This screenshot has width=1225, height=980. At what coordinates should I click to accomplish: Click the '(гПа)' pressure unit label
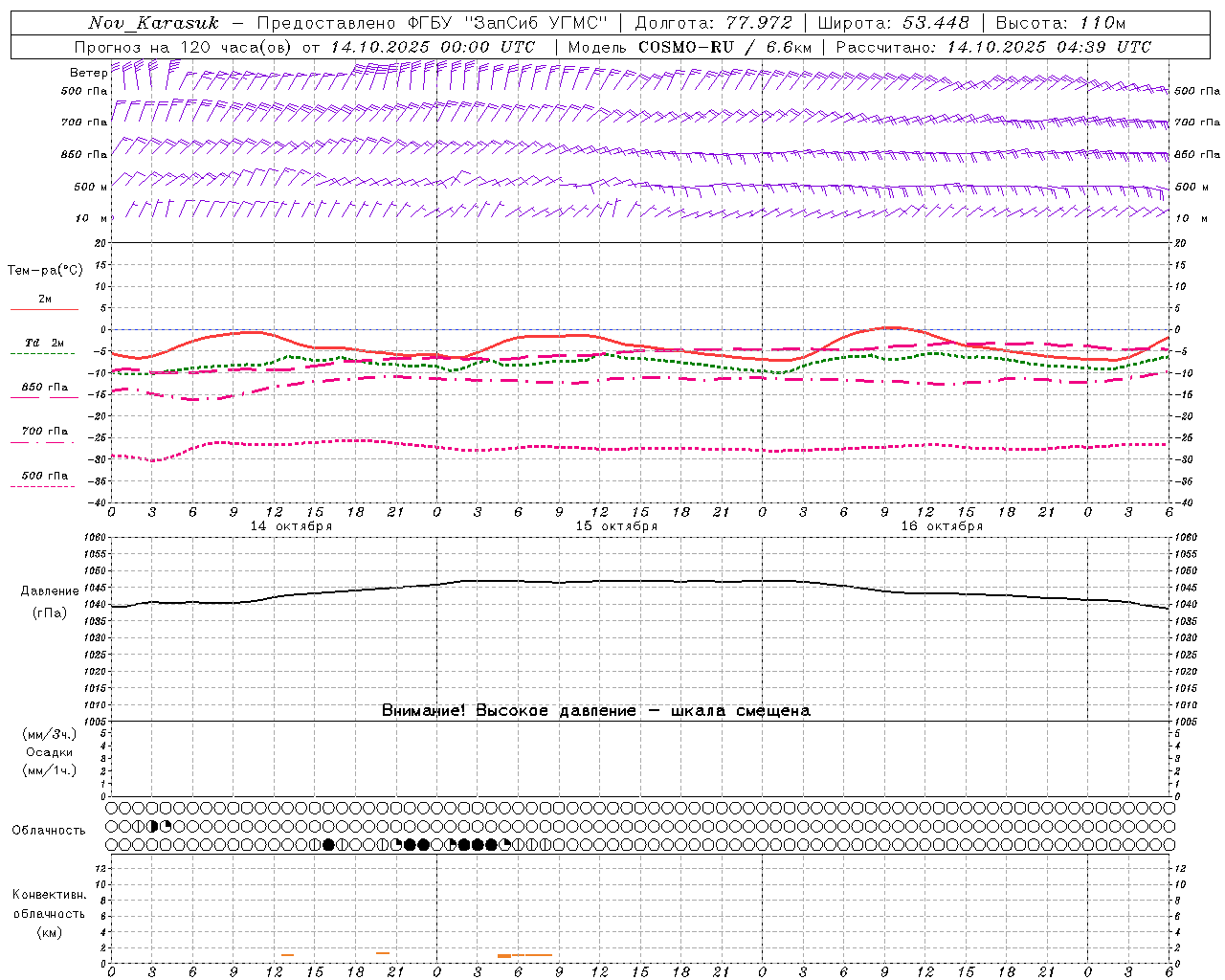coord(50,613)
